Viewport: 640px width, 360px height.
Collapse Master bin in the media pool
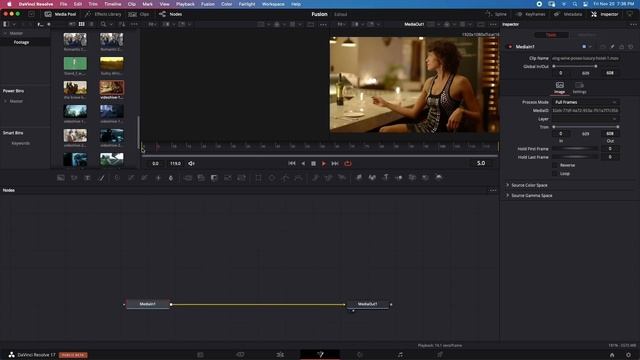point(5,33)
